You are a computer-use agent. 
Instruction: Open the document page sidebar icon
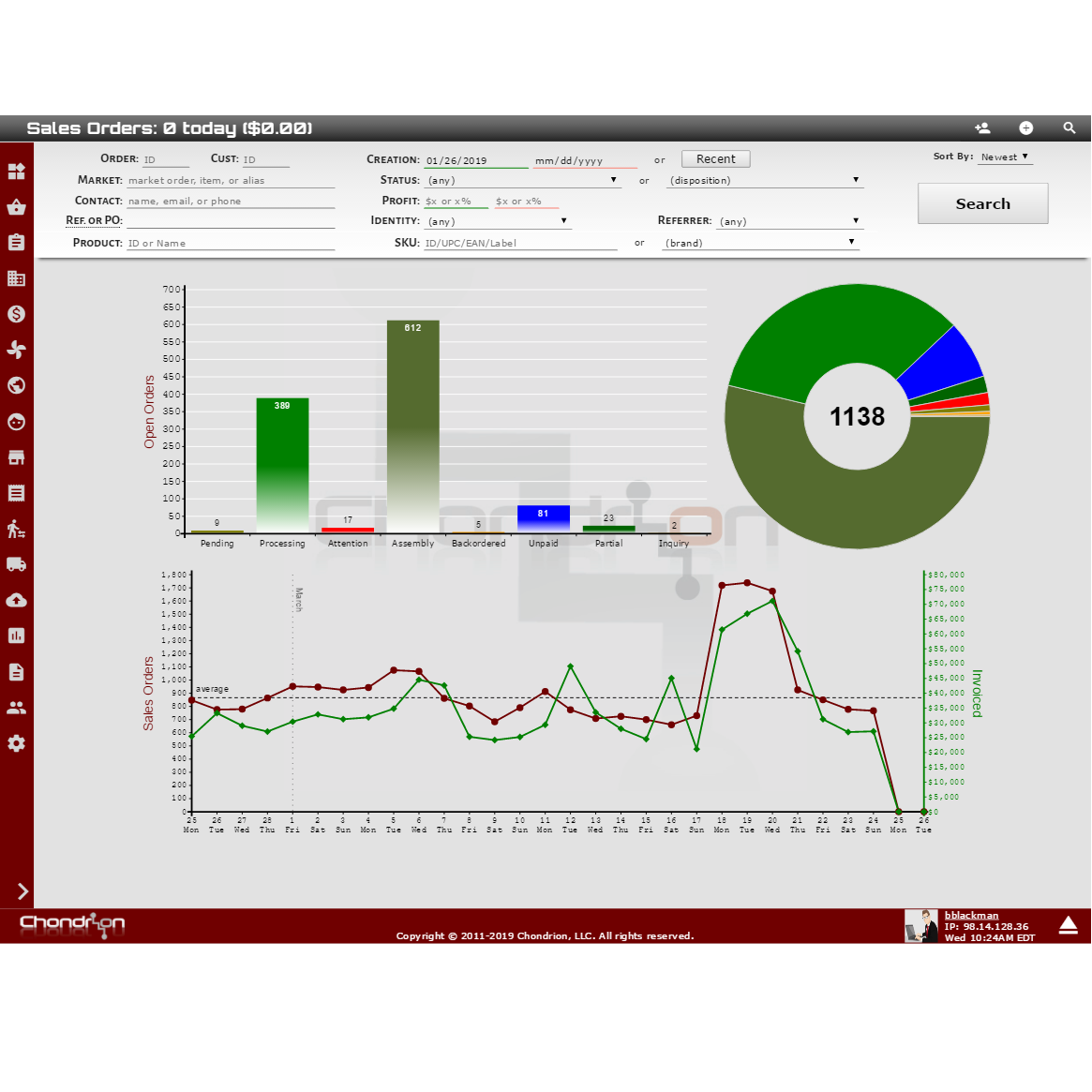pyautogui.click(x=17, y=672)
